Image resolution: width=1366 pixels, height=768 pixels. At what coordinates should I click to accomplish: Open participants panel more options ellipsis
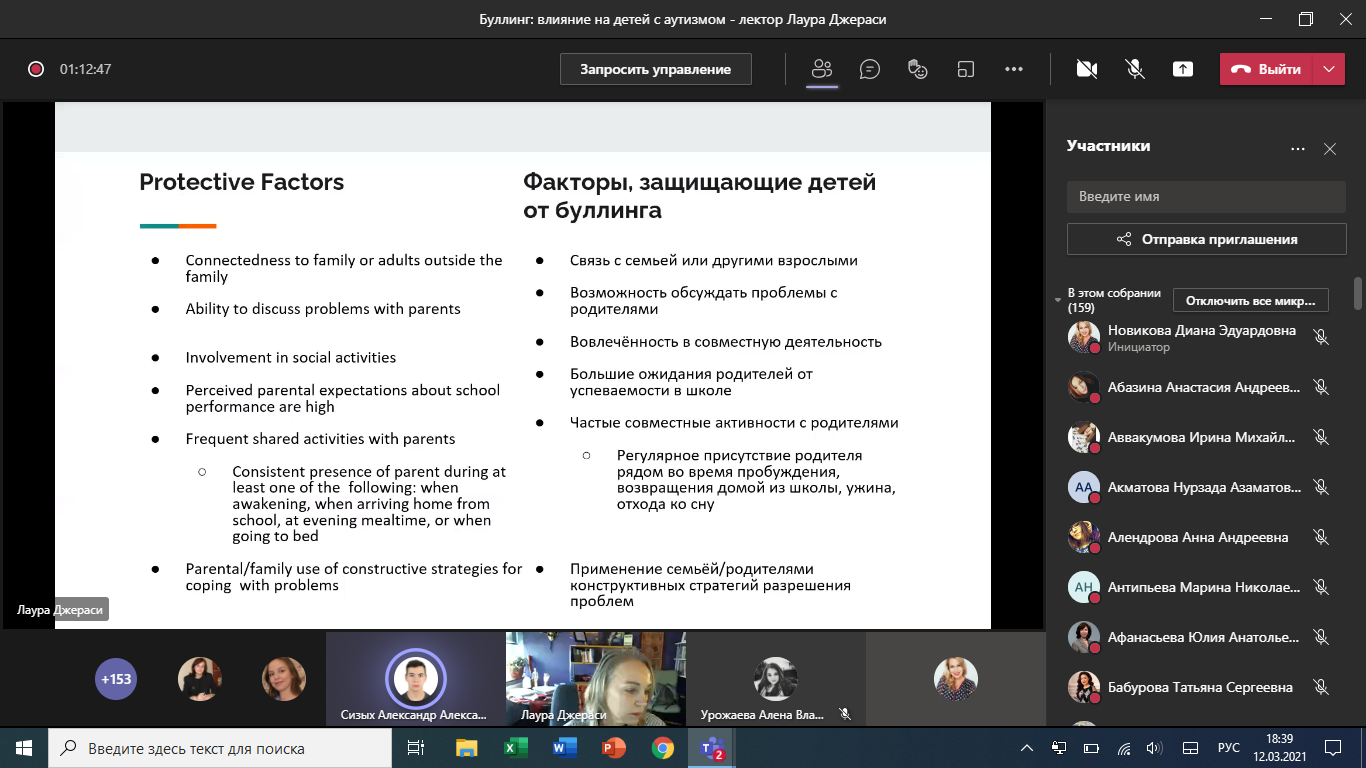(x=1297, y=149)
